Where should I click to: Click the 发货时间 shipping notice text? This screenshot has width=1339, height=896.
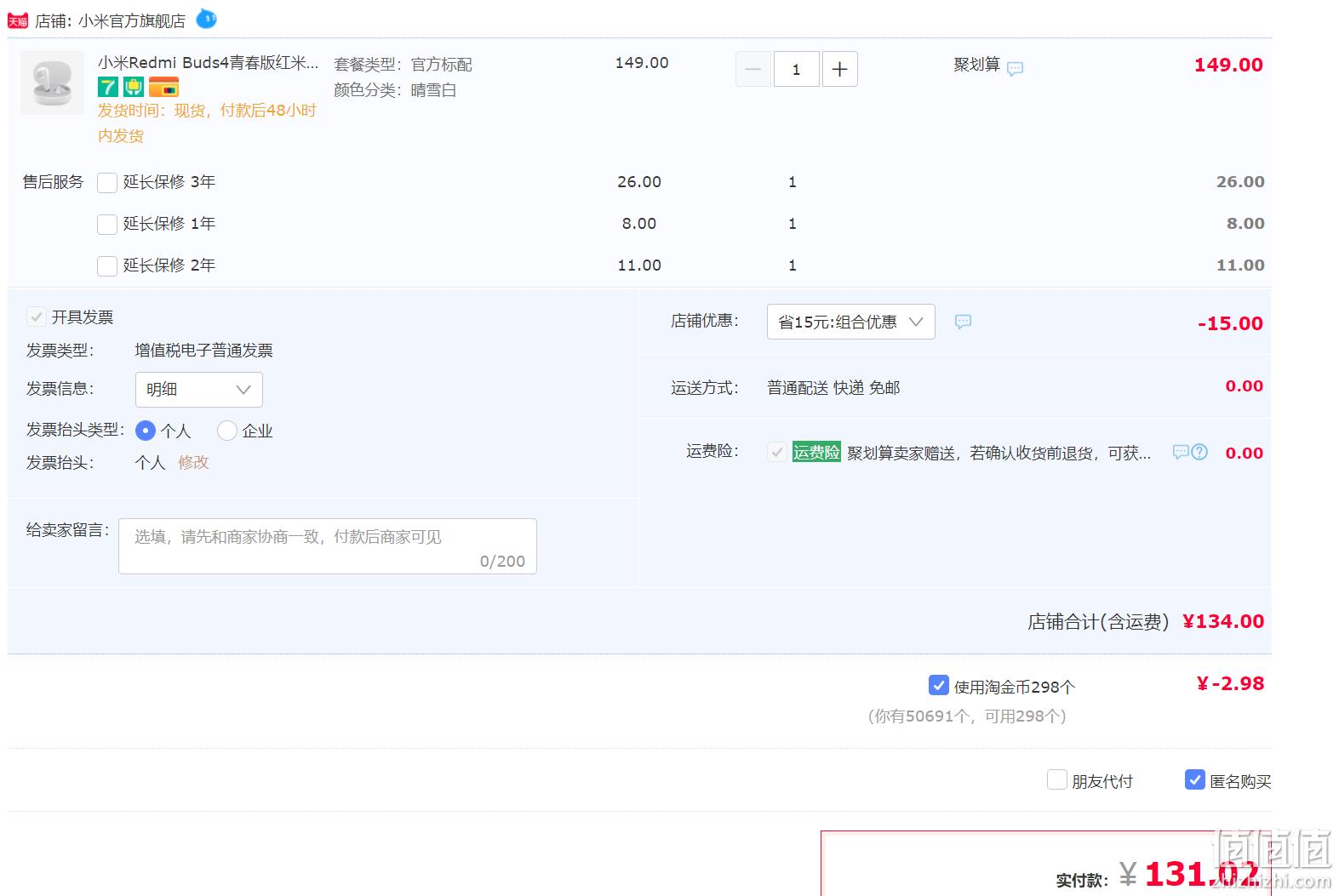[x=207, y=123]
